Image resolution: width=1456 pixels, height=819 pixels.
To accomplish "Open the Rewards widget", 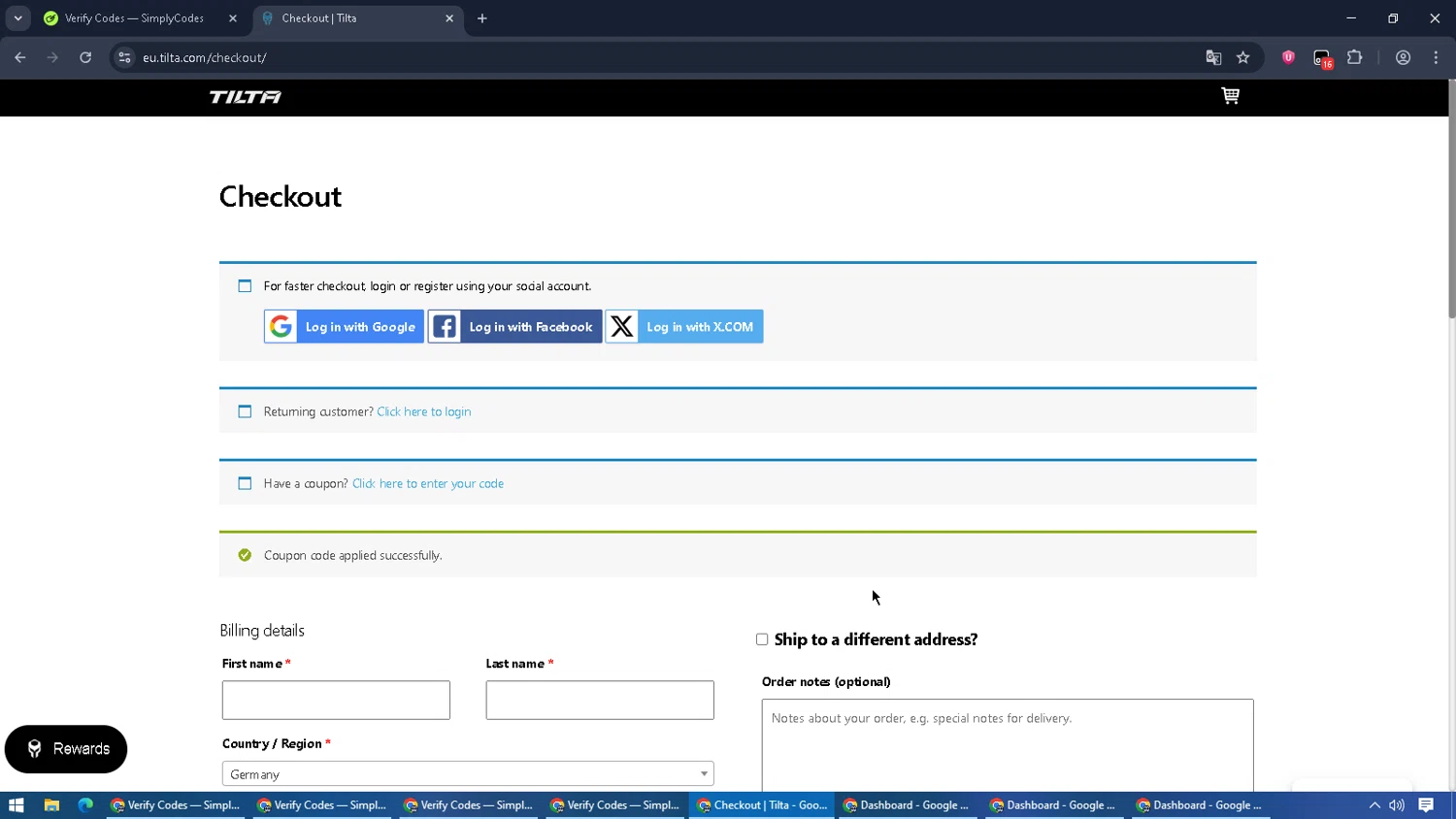I will tap(66, 749).
